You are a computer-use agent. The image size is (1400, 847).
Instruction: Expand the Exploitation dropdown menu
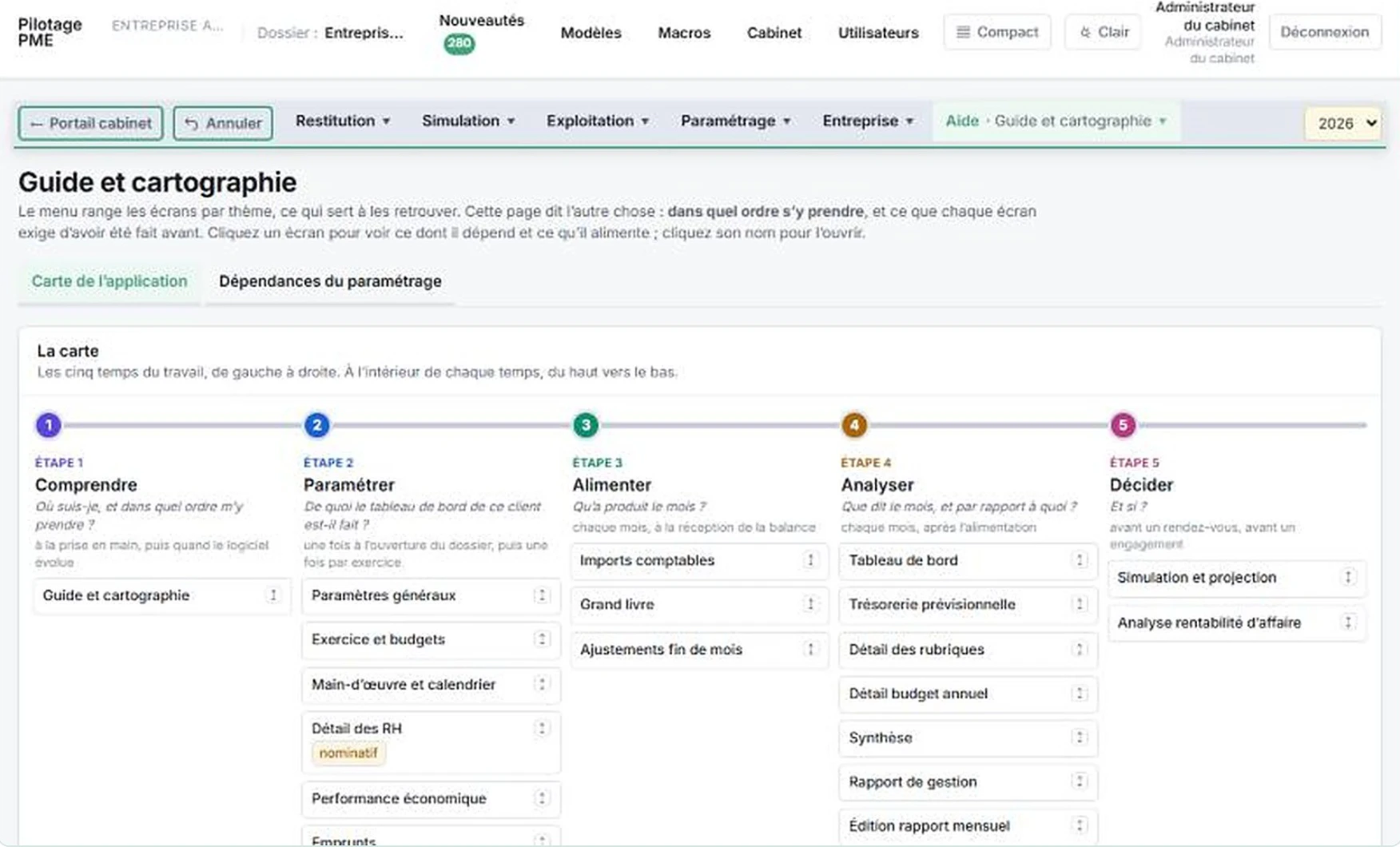(x=598, y=121)
